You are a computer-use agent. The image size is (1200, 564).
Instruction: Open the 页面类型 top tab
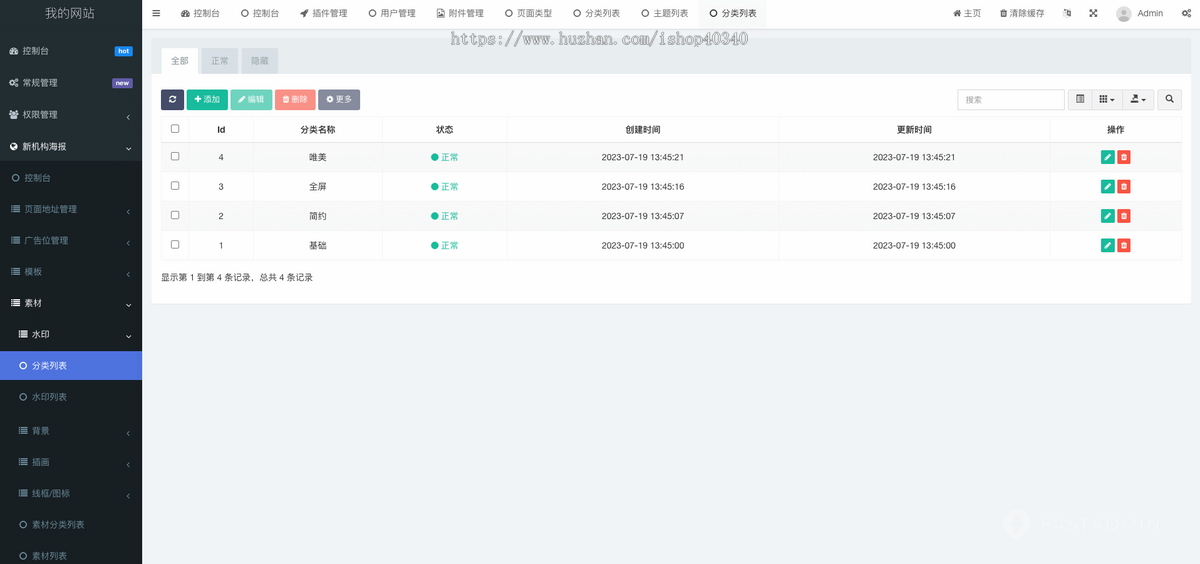[528, 13]
